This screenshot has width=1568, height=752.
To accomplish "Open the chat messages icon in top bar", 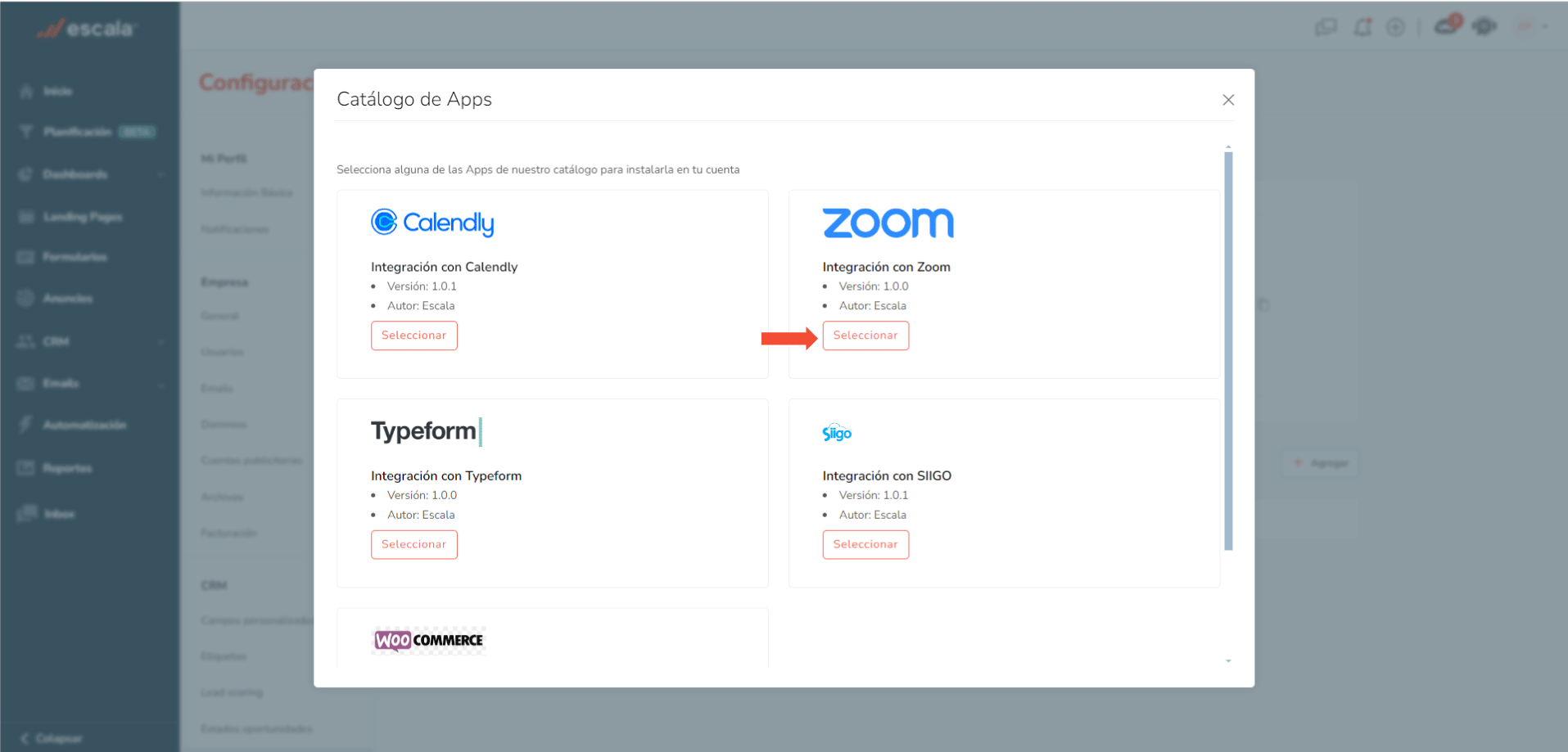I will [x=1326, y=27].
